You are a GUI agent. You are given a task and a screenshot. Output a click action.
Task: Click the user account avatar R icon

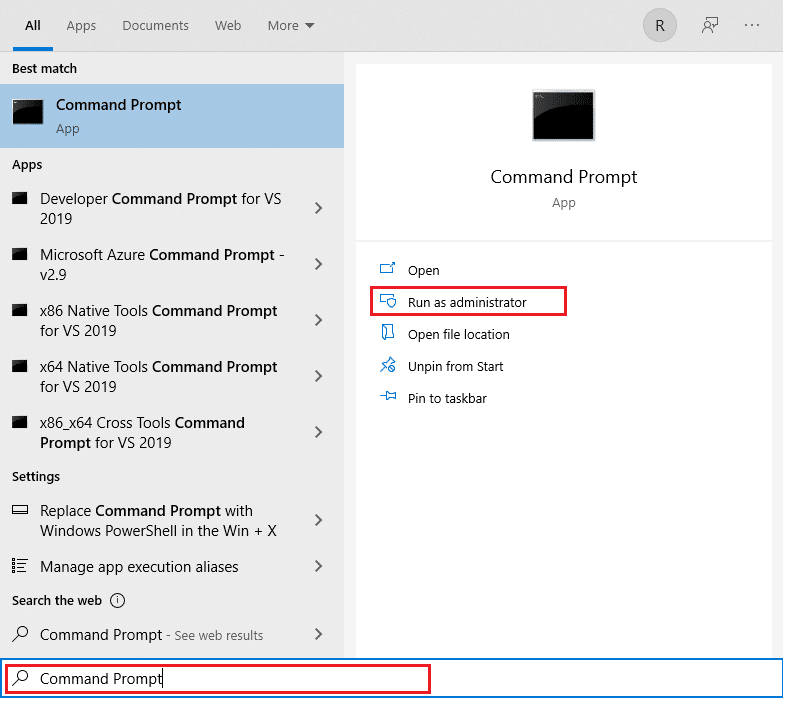click(x=659, y=26)
